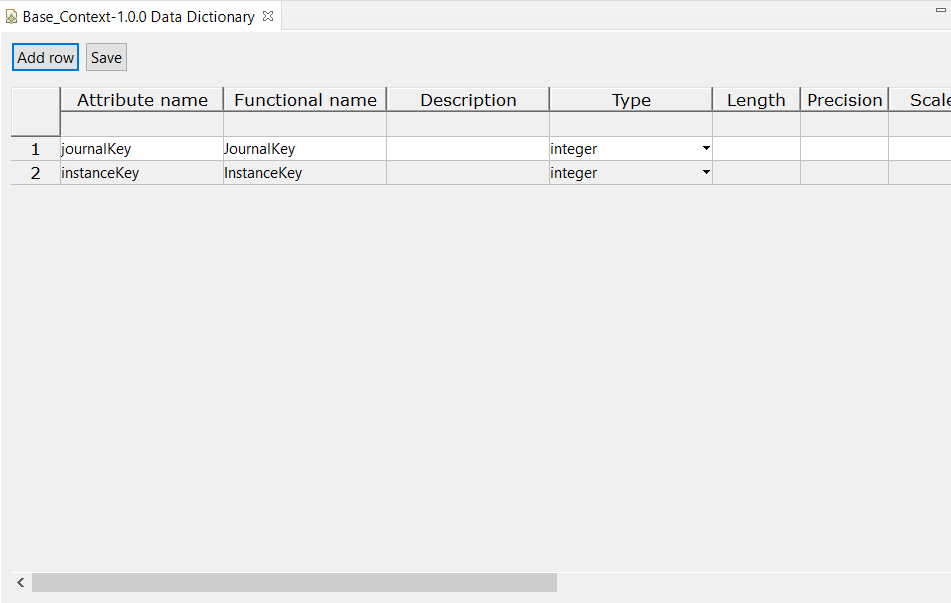Select row header number 1
The width and height of the screenshot is (951, 603).
click(x=35, y=149)
